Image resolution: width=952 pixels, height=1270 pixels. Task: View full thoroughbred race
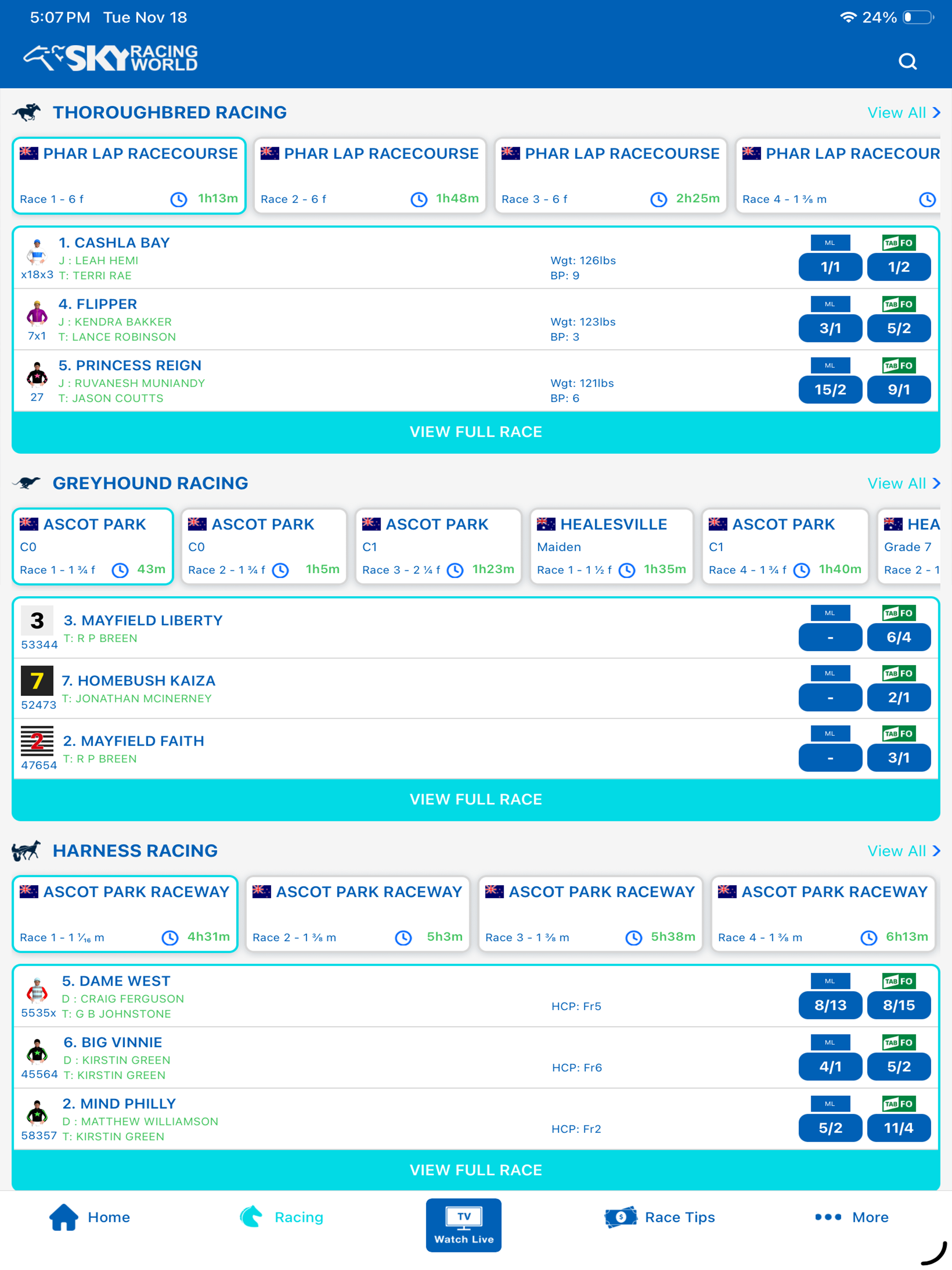[476, 432]
